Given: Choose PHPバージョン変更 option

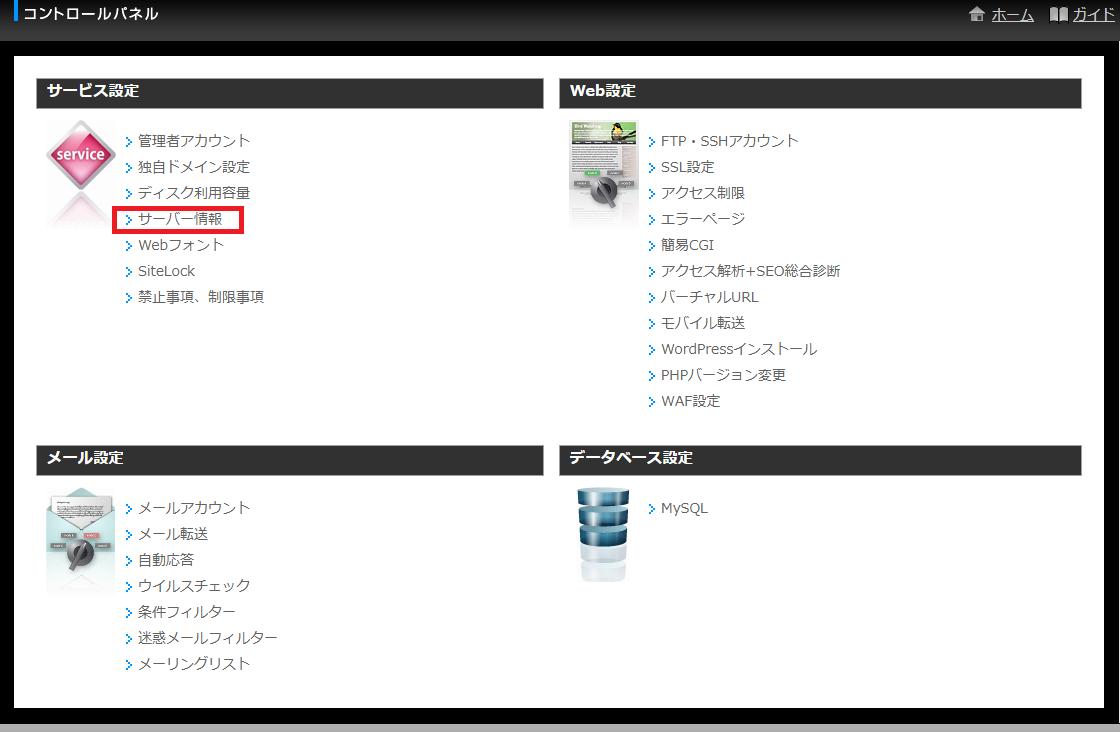Looking at the screenshot, I should pyautogui.click(x=723, y=375).
